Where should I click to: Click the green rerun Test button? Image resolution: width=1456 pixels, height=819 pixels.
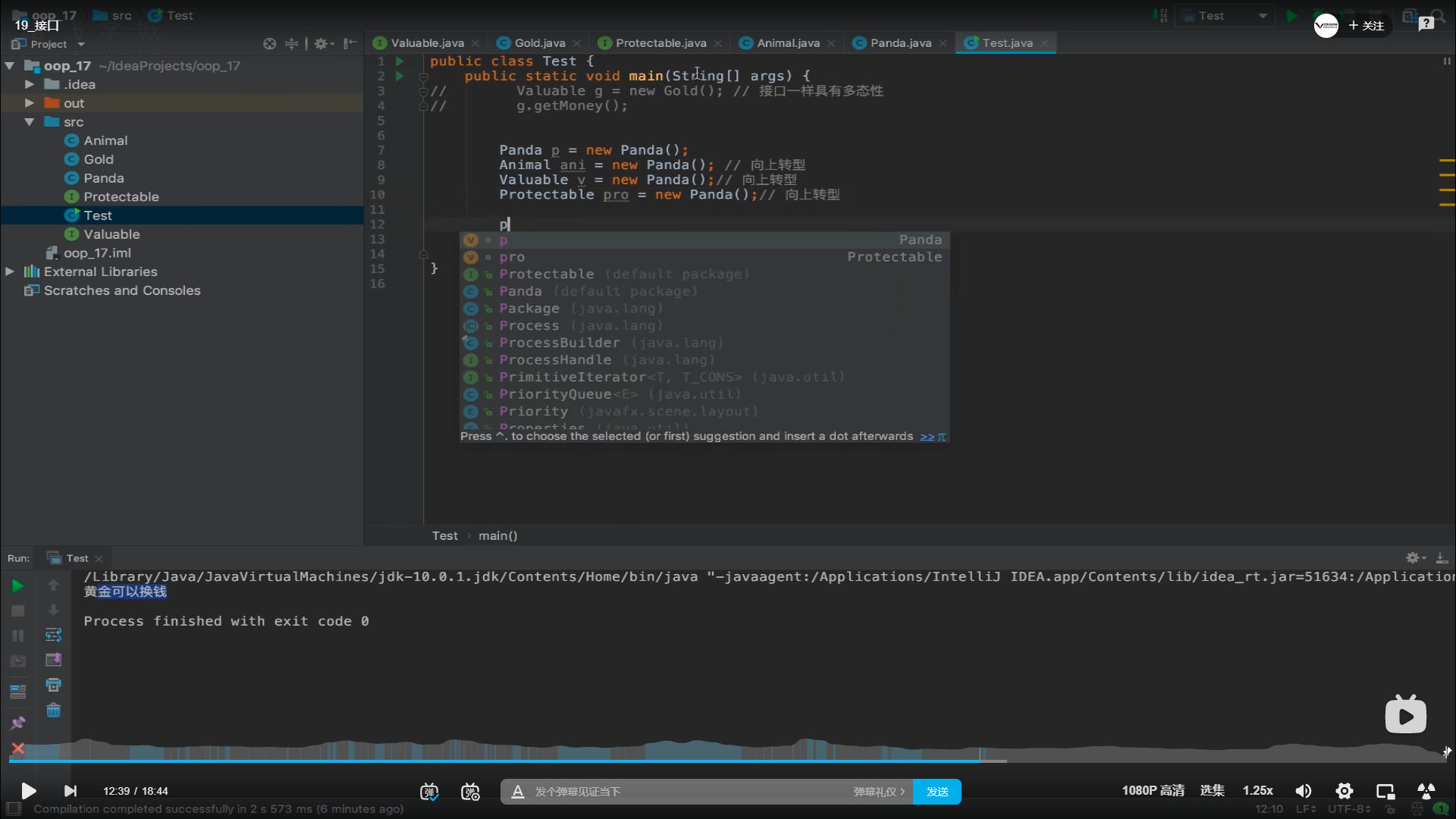(17, 585)
